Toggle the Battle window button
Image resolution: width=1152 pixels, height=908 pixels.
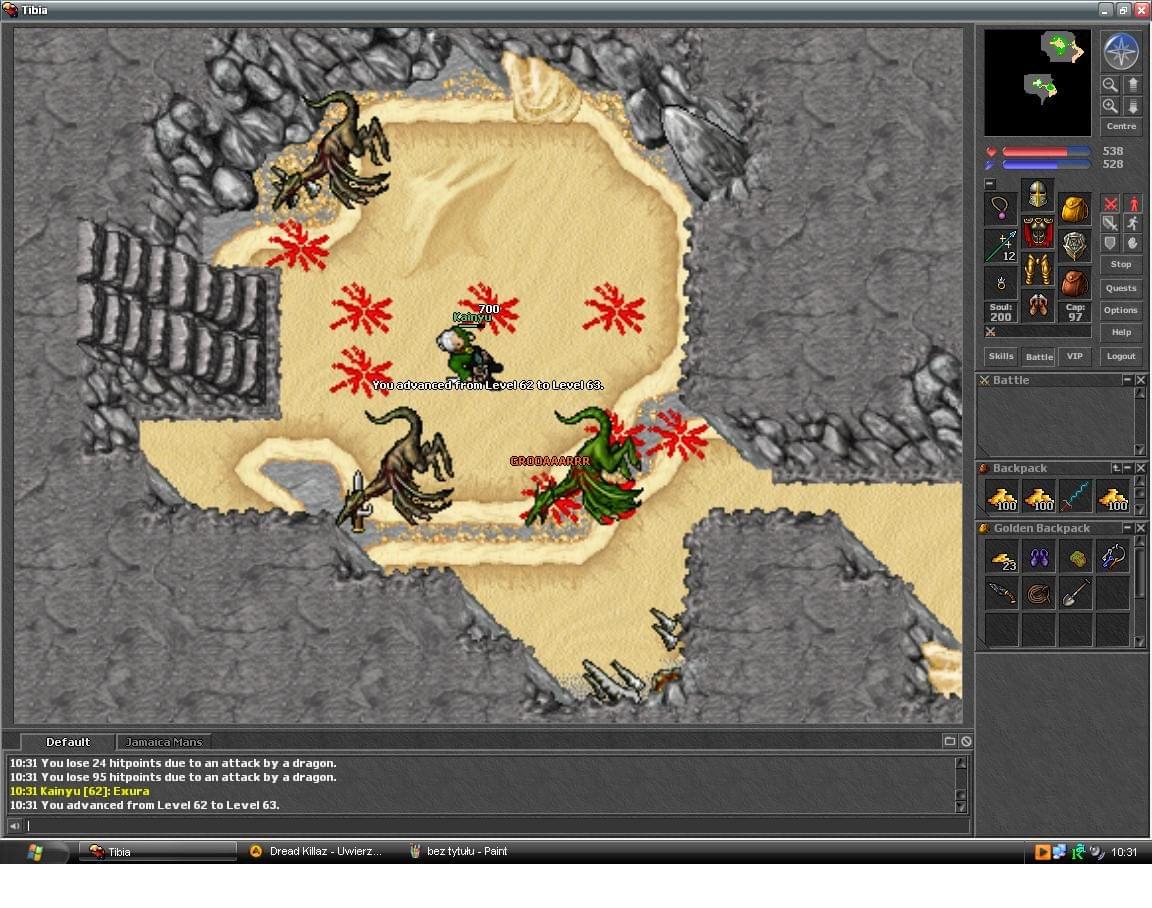point(1039,356)
